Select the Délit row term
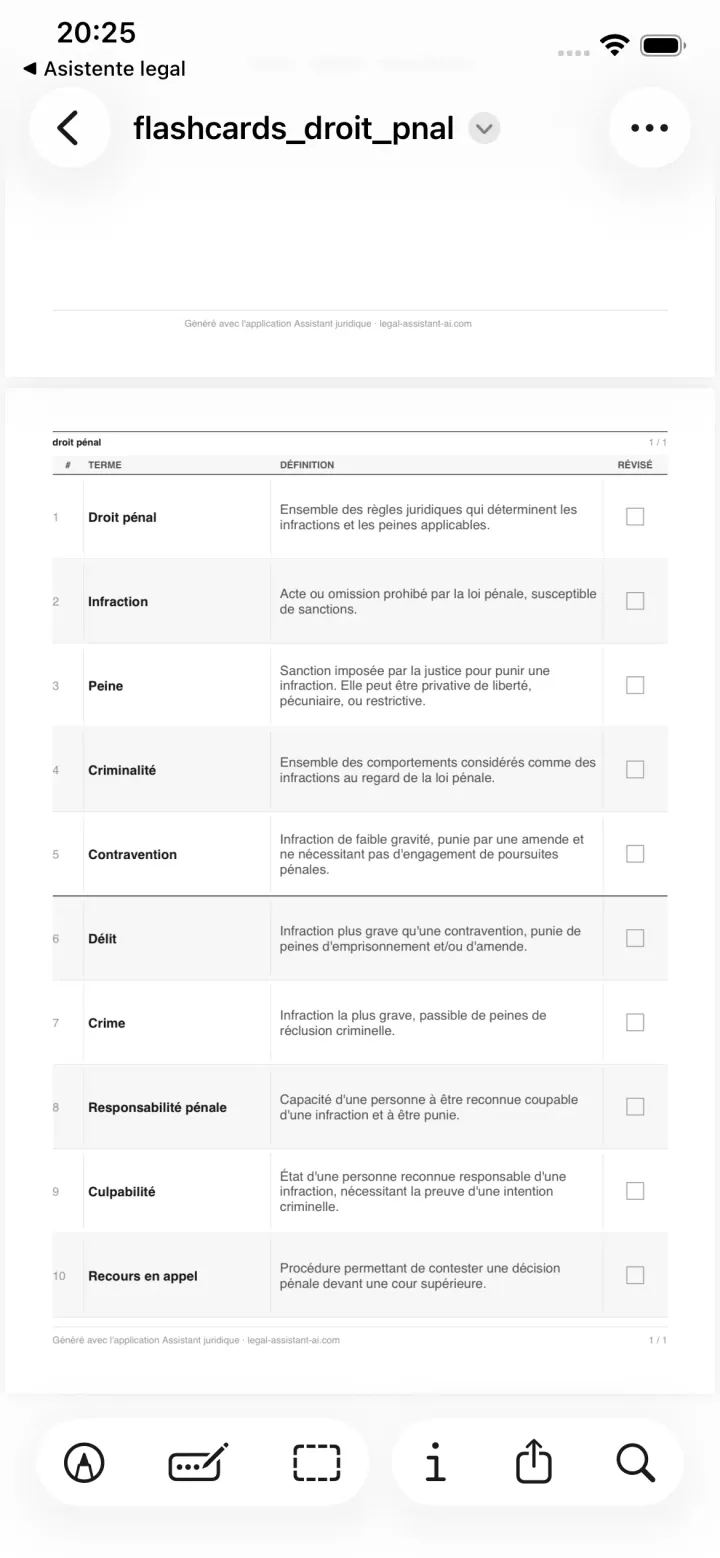 point(102,938)
